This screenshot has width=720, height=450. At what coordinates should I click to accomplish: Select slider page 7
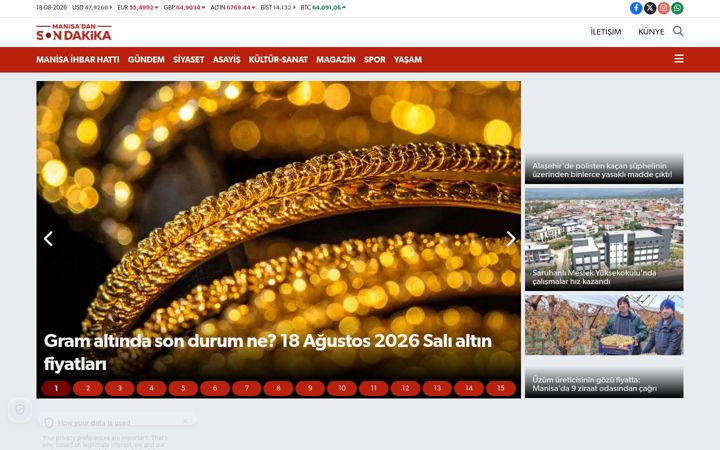pos(247,388)
